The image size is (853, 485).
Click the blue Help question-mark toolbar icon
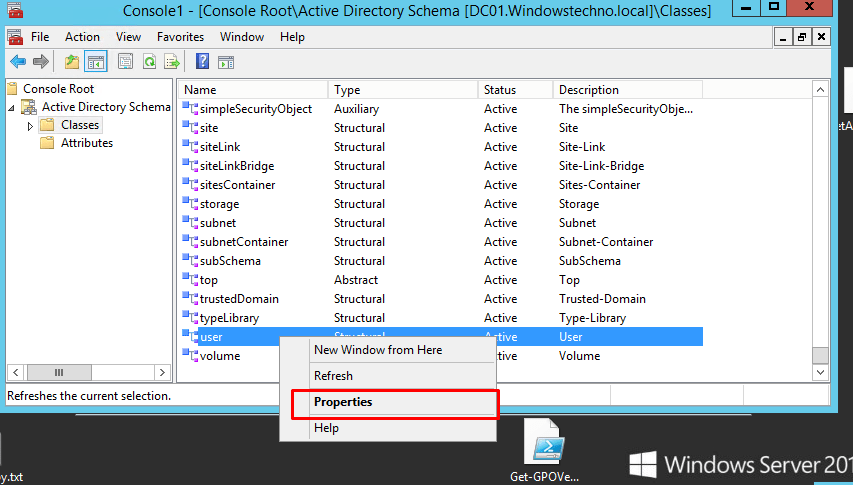pyautogui.click(x=202, y=61)
